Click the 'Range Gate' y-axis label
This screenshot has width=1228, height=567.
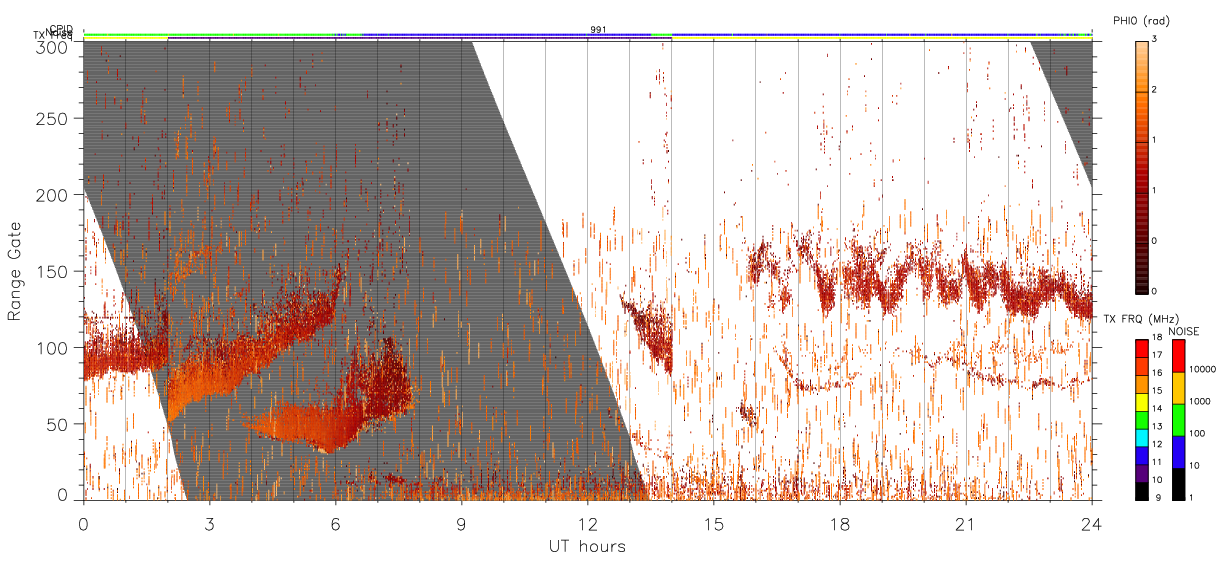pos(15,272)
